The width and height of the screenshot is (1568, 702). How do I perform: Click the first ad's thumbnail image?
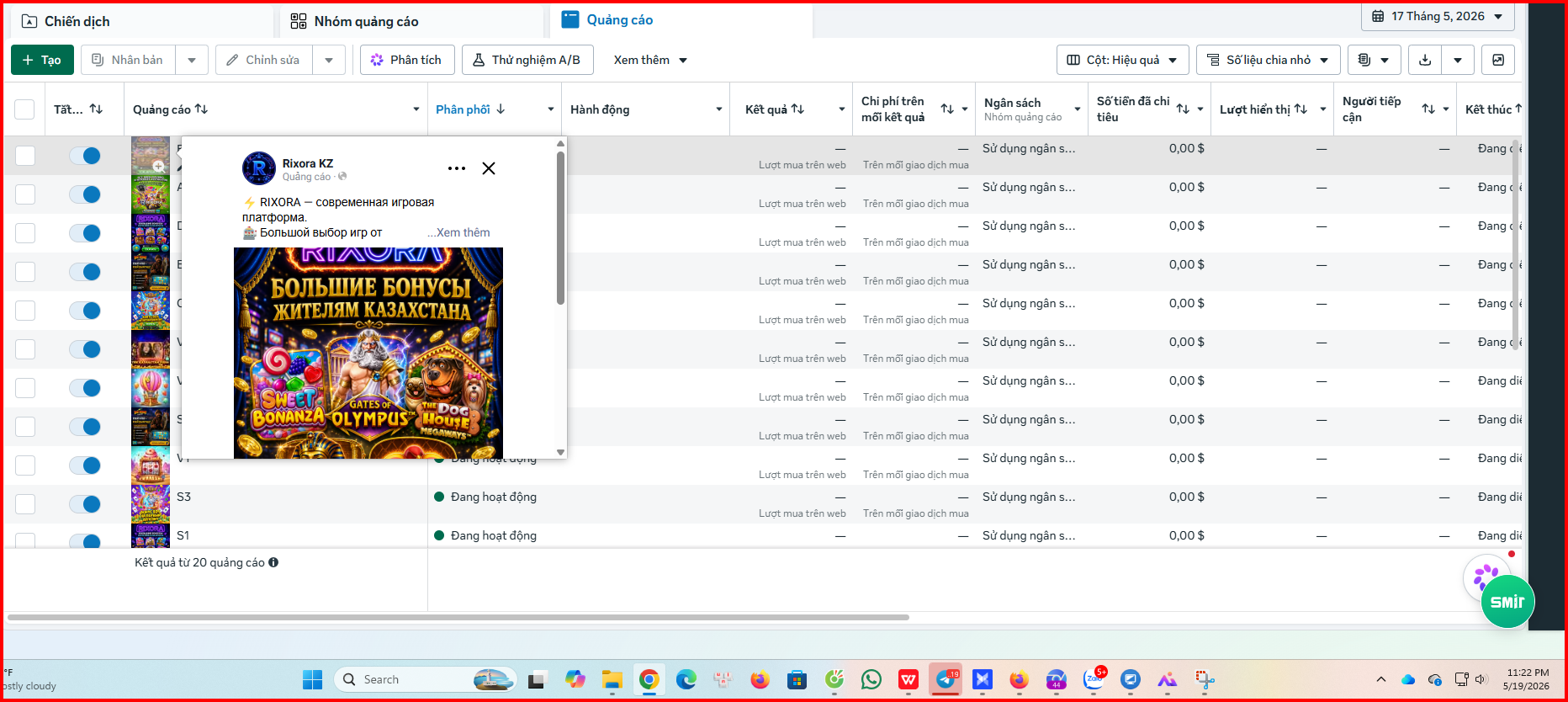151,156
